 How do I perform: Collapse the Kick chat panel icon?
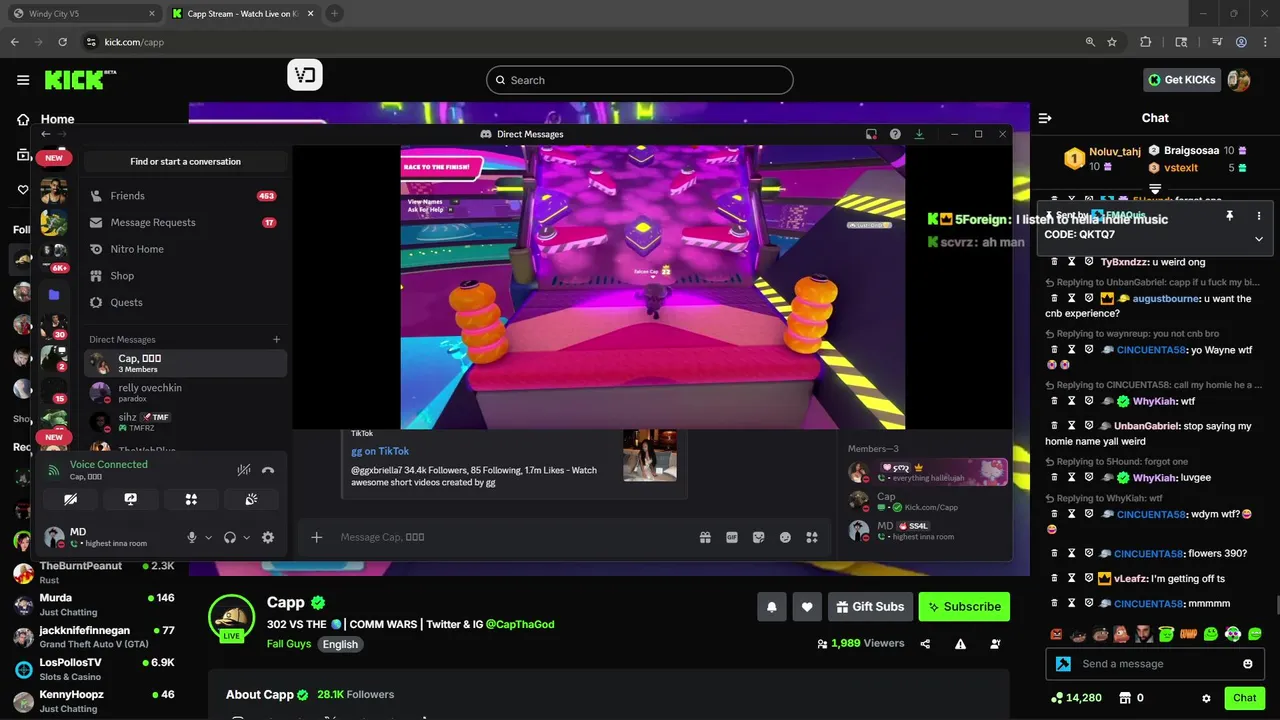[x=1045, y=118]
